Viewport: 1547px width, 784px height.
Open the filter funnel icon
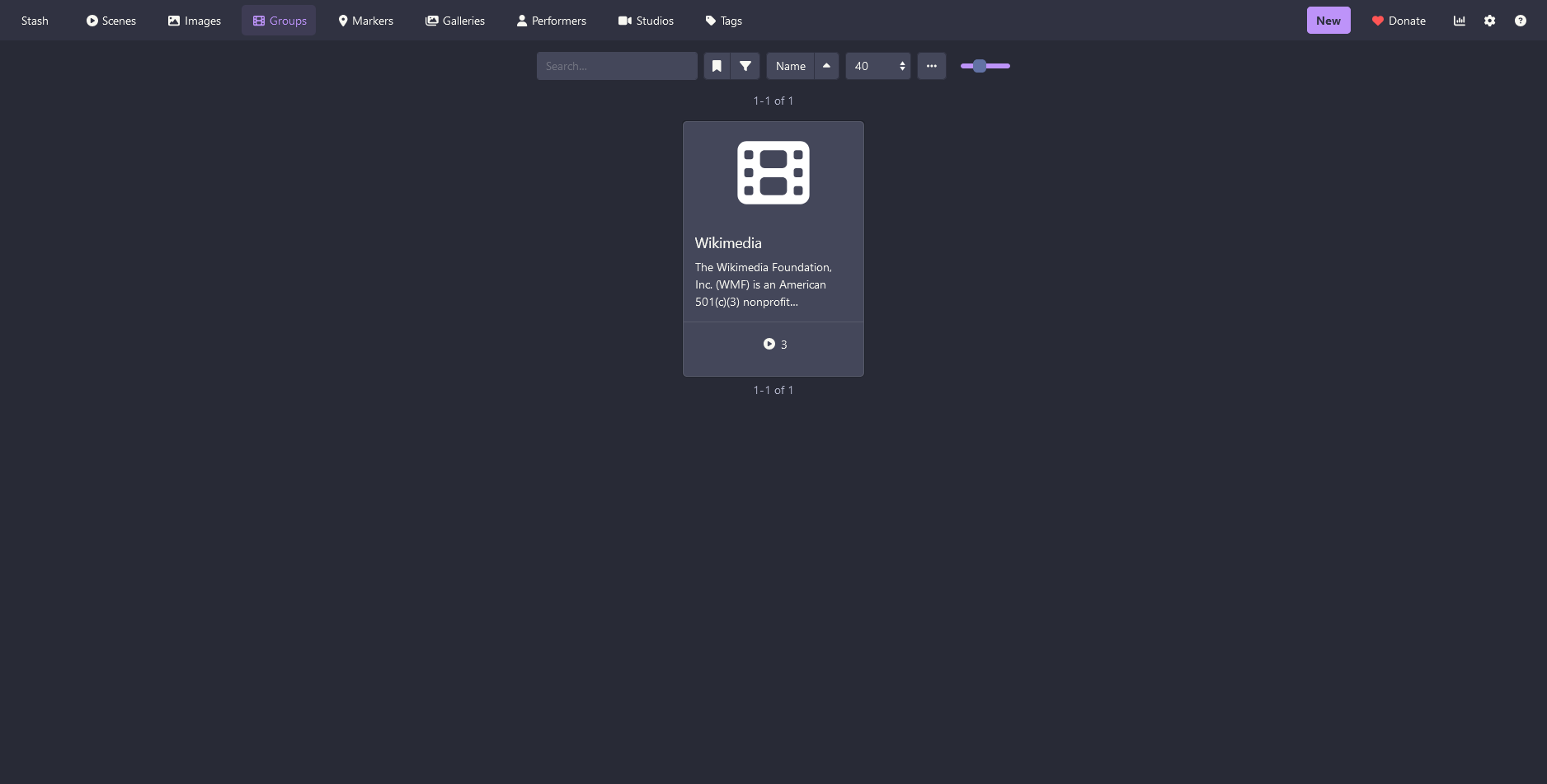(x=745, y=66)
